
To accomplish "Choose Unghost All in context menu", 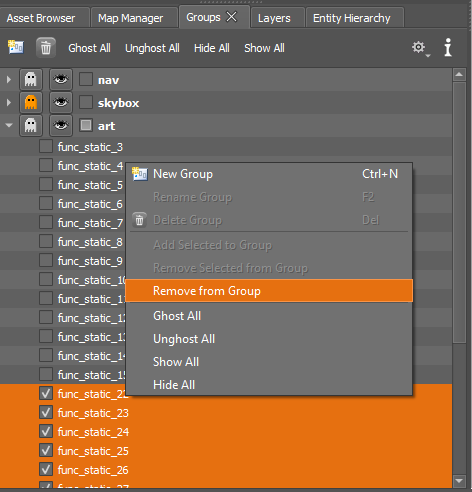I will click(x=269, y=339).
